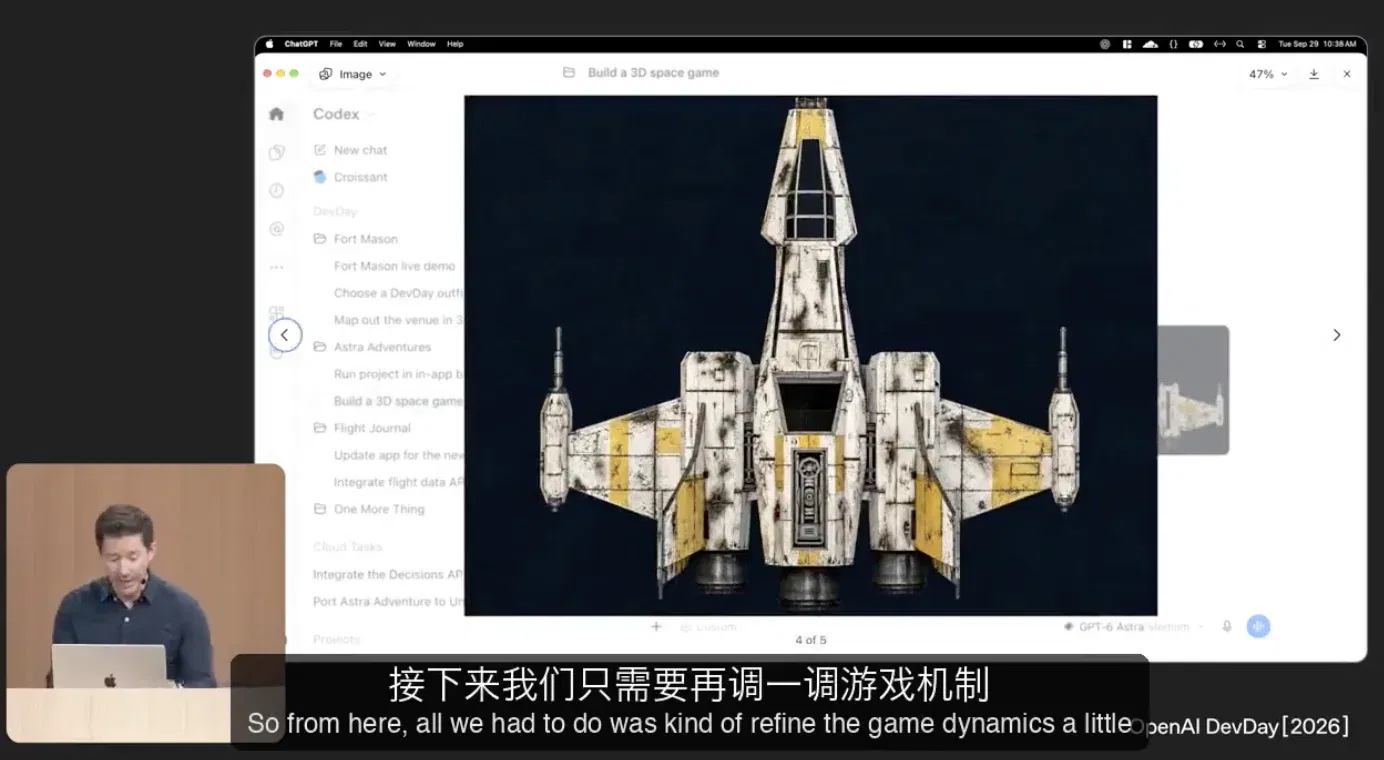Image resolution: width=1384 pixels, height=760 pixels.
Task: Open Update app for the new chat
Action: (x=398, y=455)
